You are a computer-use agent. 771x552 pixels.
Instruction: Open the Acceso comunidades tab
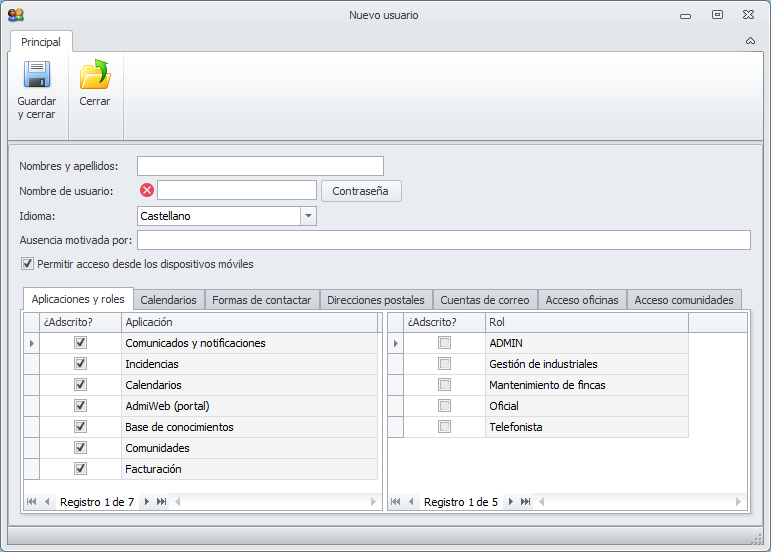click(x=684, y=300)
